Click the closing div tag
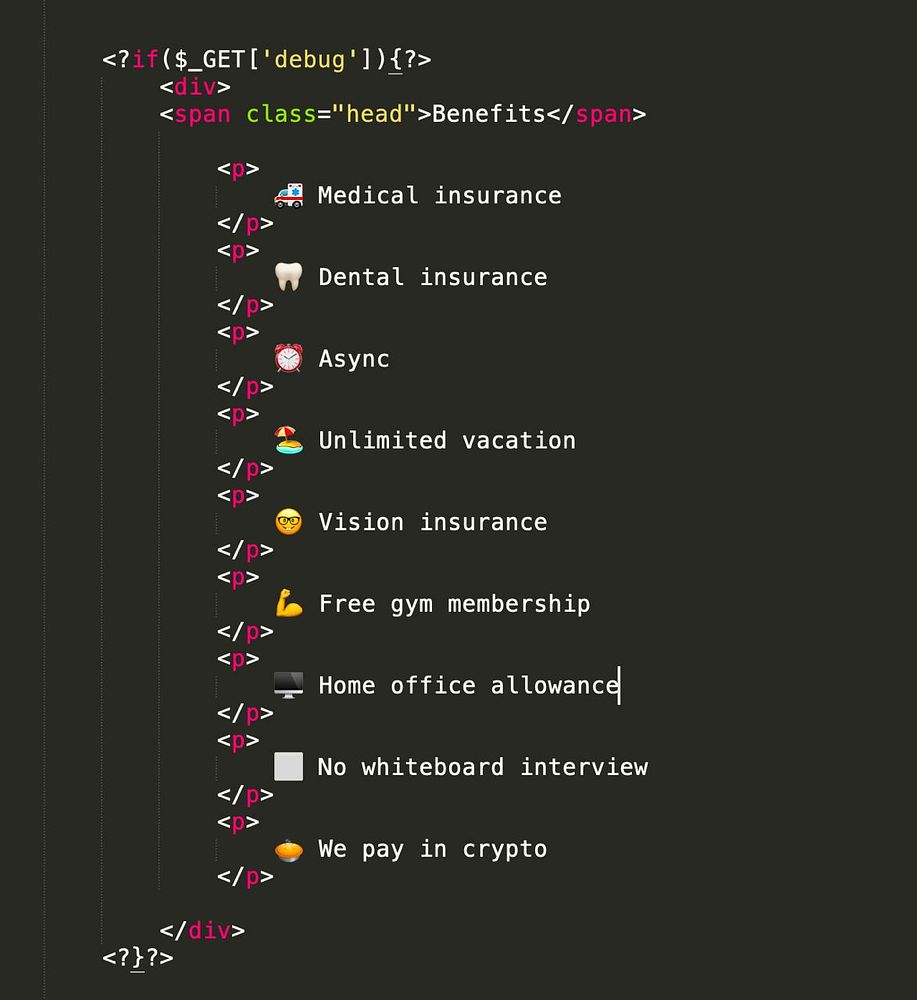 (x=202, y=930)
